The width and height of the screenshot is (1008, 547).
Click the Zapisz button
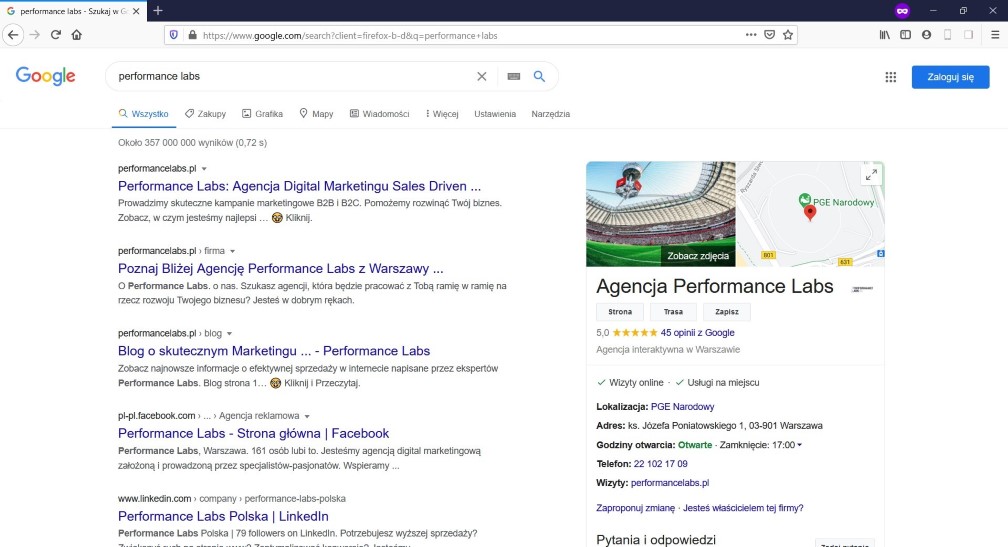(726, 312)
